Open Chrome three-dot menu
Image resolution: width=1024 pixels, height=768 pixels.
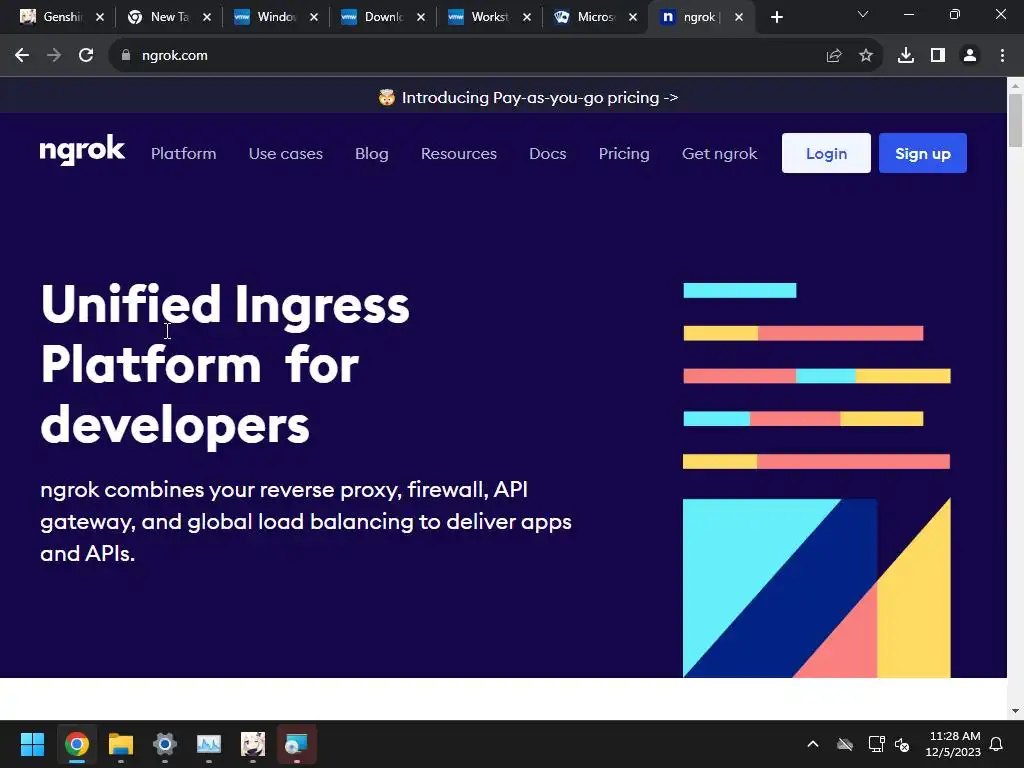[1002, 56]
